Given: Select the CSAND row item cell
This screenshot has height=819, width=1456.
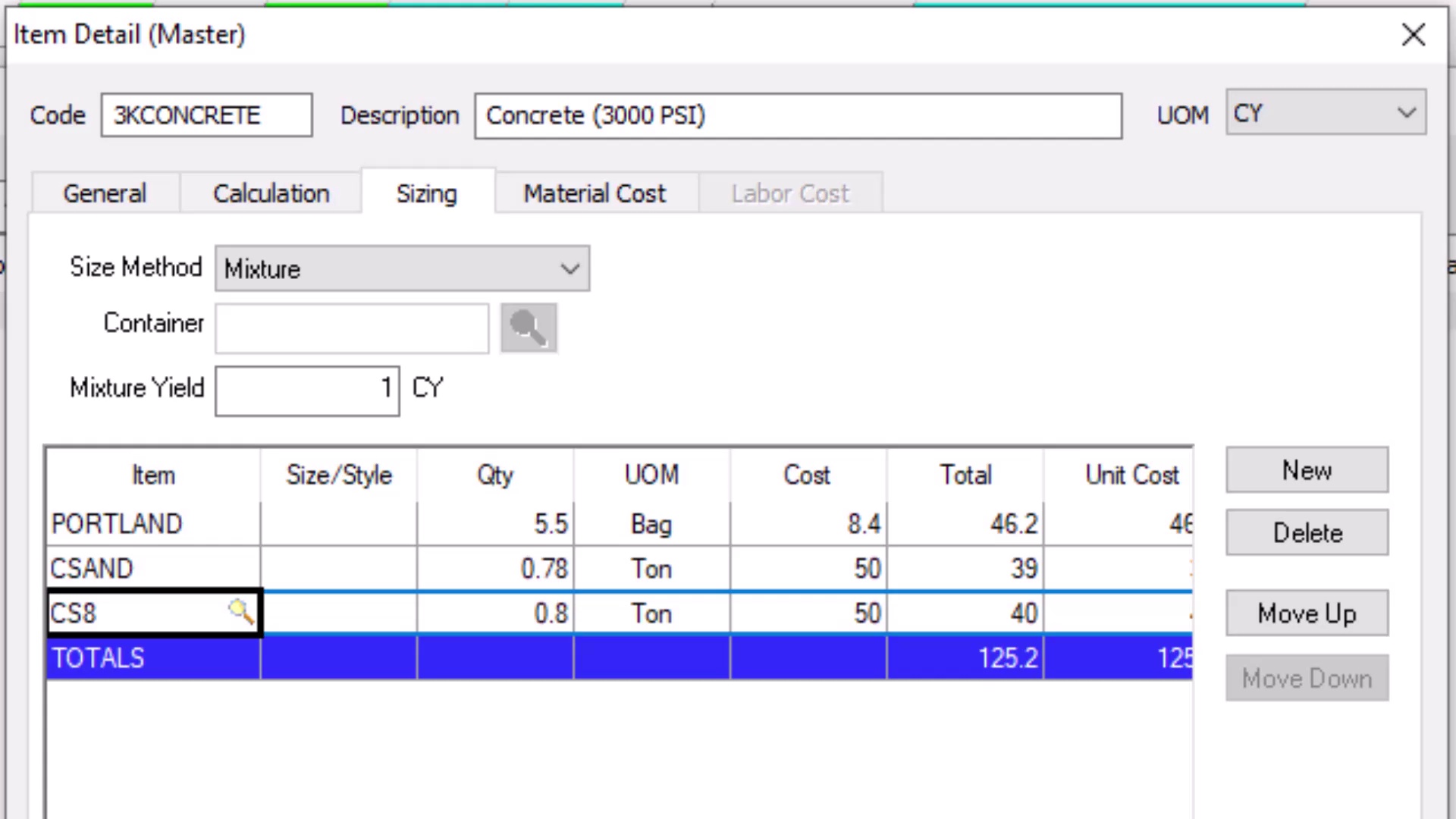Looking at the screenshot, I should (x=152, y=569).
